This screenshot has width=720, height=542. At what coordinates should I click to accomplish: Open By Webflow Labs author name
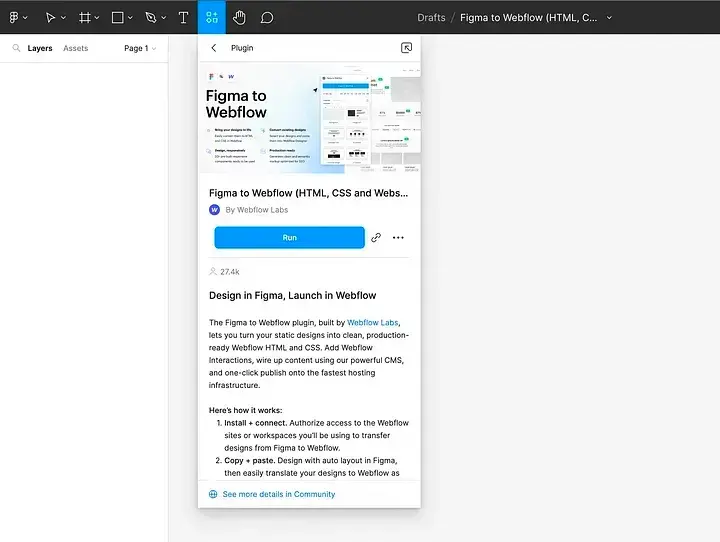coord(257,209)
